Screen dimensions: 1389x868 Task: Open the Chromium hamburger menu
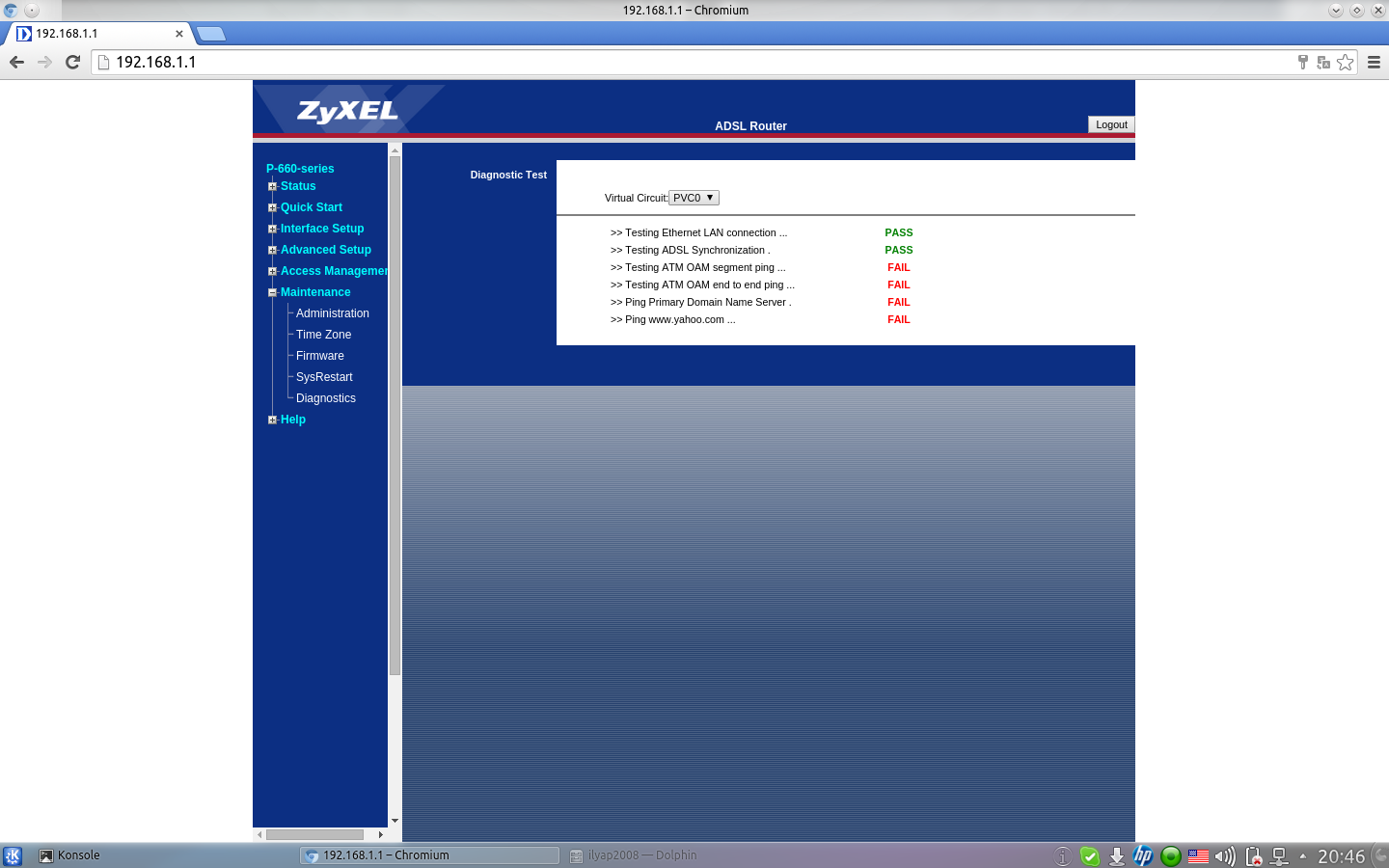coord(1374,62)
